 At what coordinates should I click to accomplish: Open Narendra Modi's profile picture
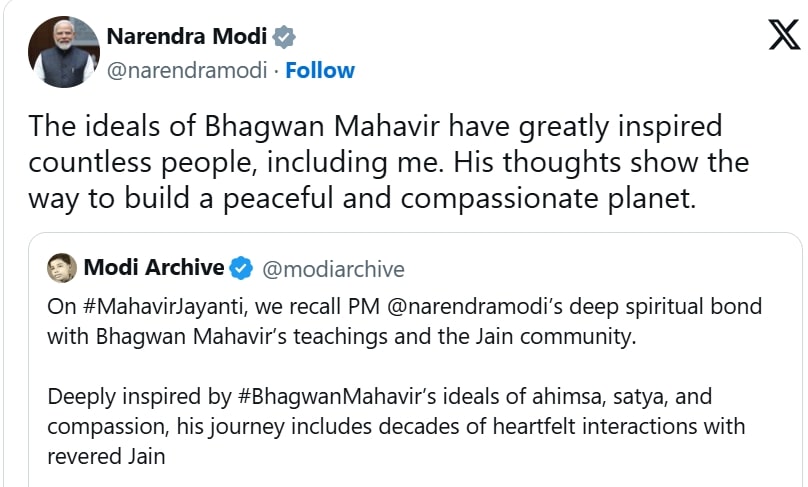[x=59, y=52]
